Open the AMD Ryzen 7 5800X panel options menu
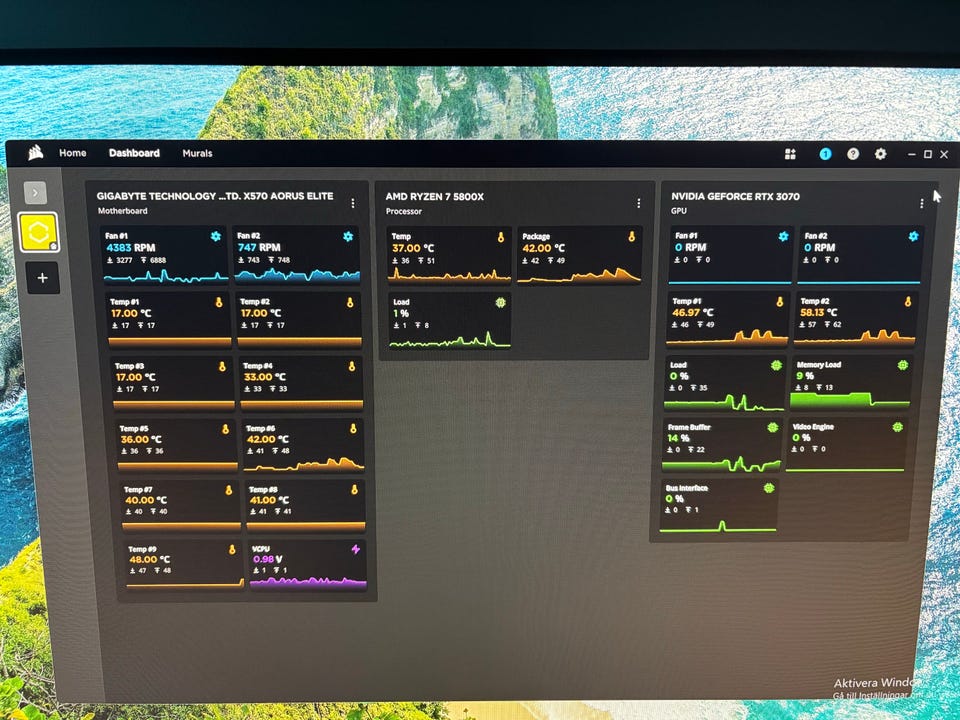Screen dimensions: 960x720 (638, 203)
